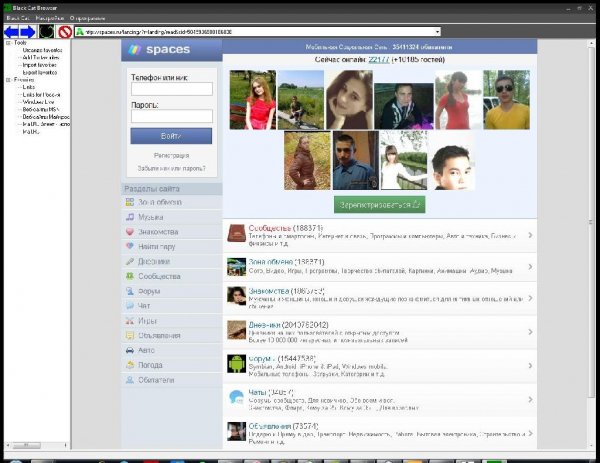Stop loading with the red prohibition icon
Screen dimensions: 600x463
(65, 32)
